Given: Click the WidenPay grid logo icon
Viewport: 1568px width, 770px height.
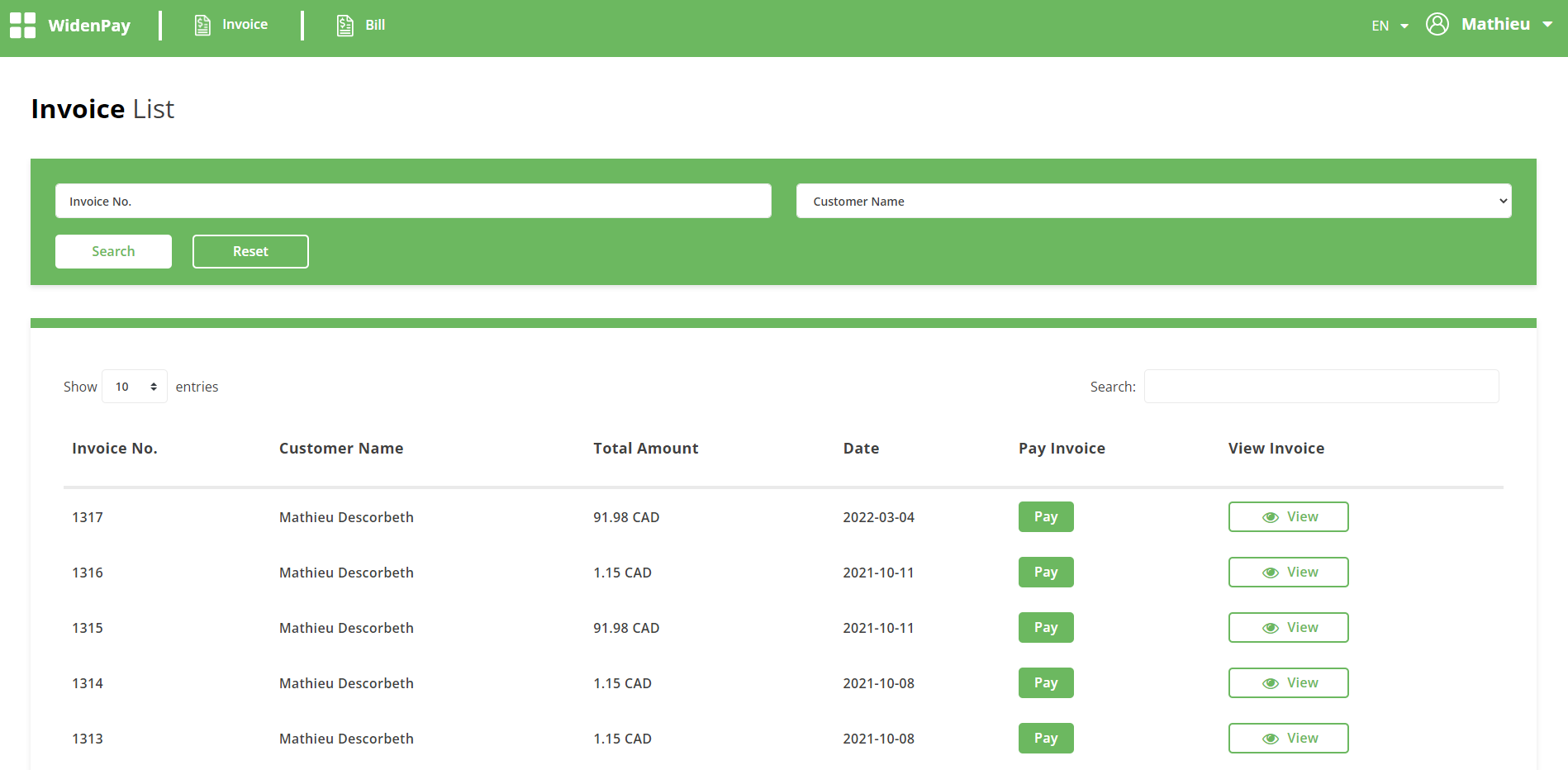Looking at the screenshot, I should coord(22,25).
